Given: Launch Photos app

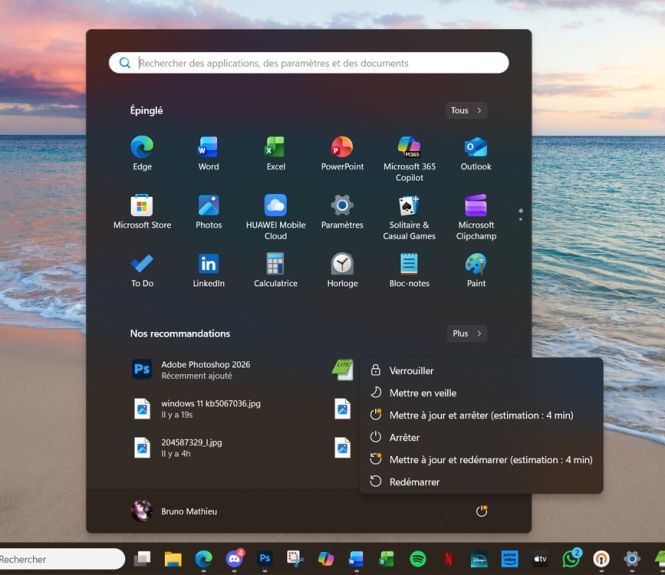Looking at the screenshot, I should [208, 212].
